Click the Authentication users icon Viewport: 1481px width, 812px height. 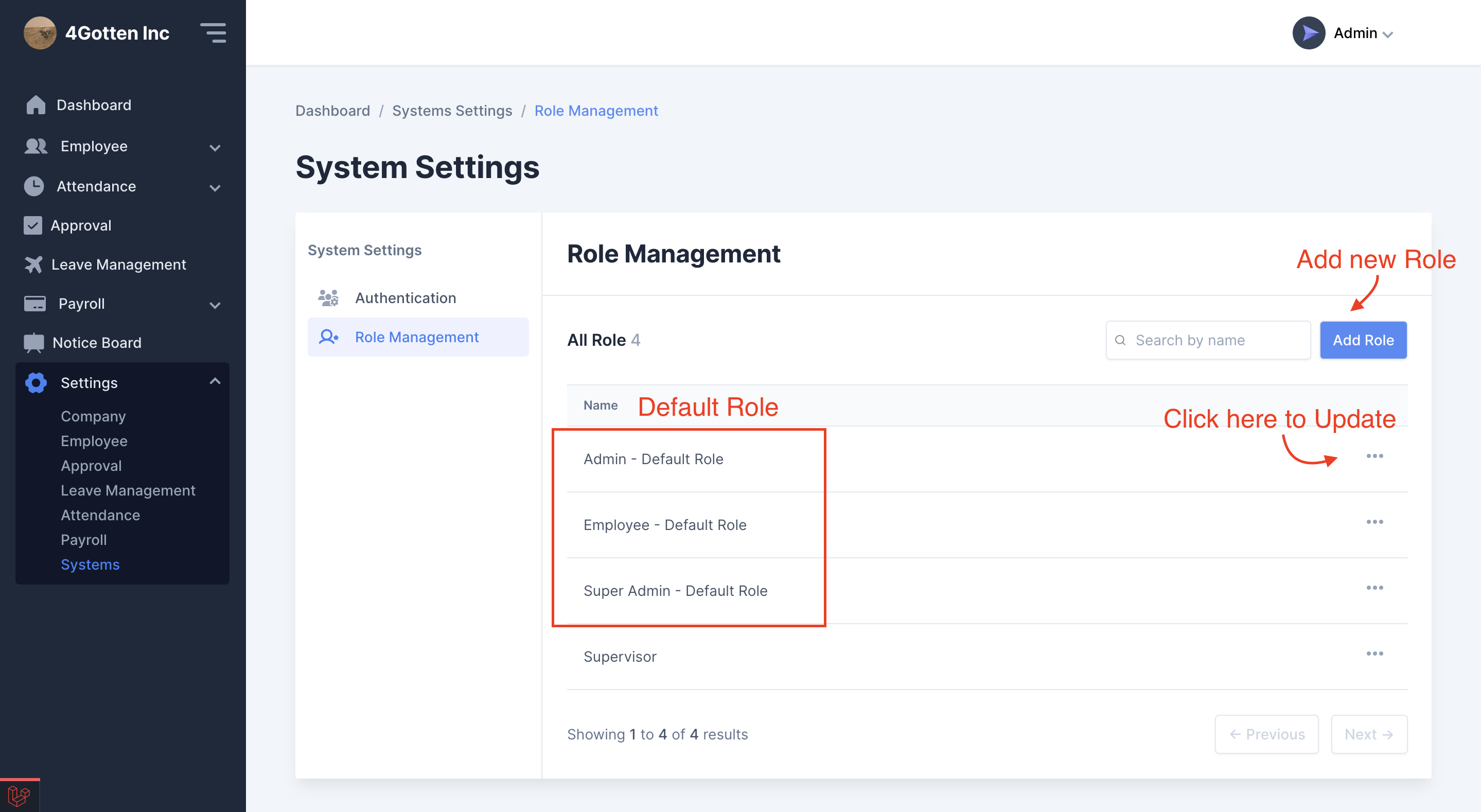[328, 298]
